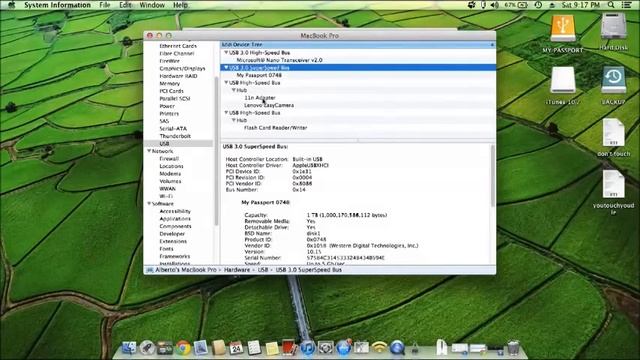Open the System Information menu
The image size is (640, 360).
57,5
